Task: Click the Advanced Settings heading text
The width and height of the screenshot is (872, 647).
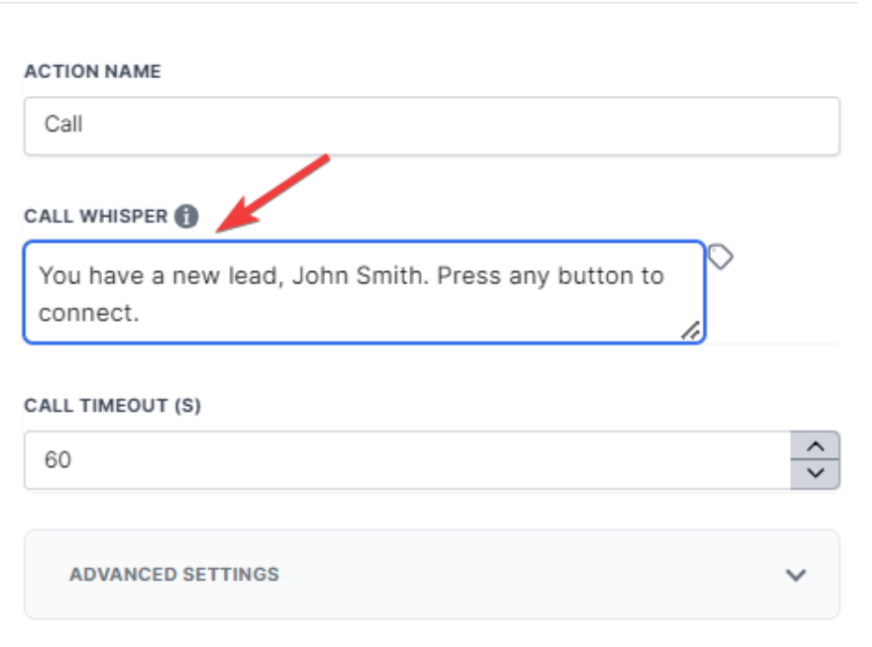Action: click(x=174, y=575)
